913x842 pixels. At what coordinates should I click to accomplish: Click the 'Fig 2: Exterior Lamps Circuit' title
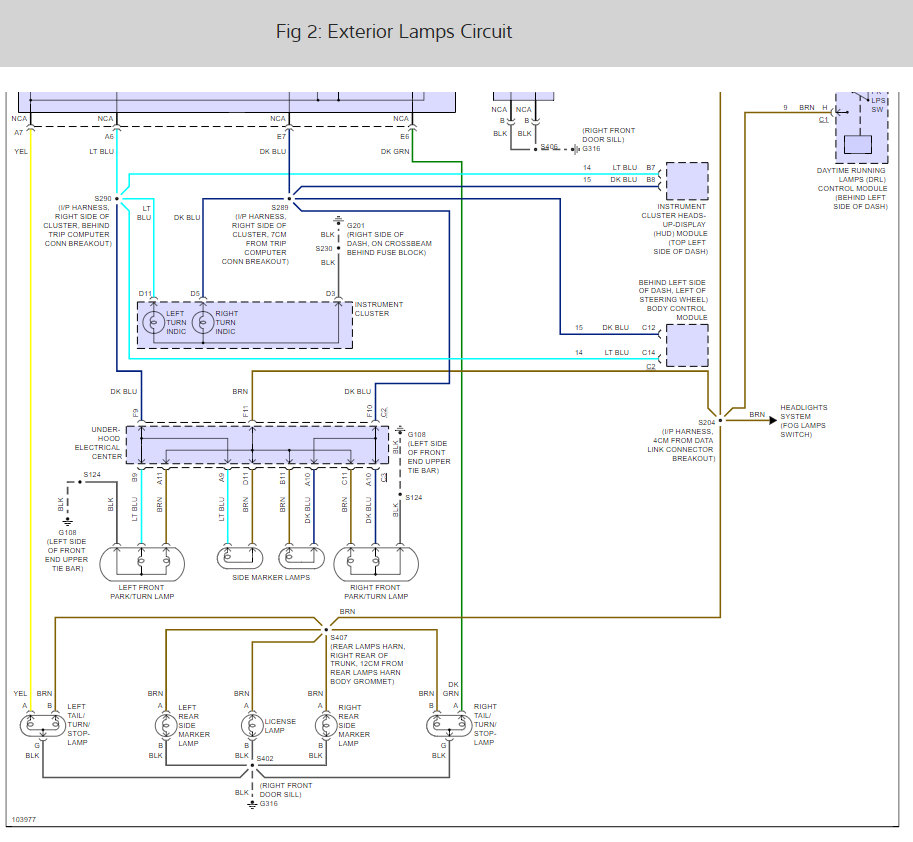[394, 31]
